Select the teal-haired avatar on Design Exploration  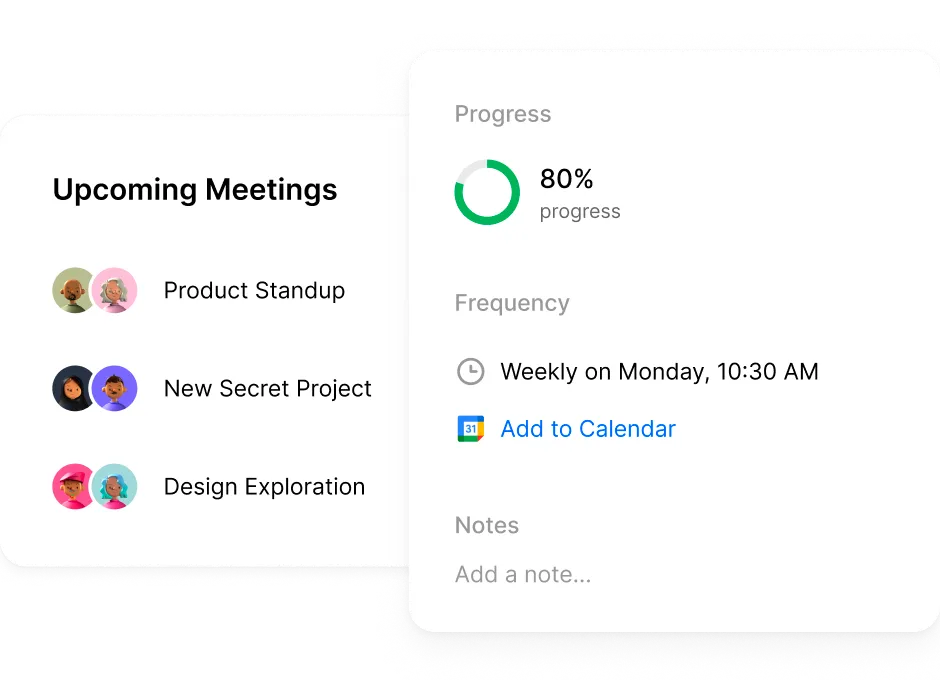115,486
